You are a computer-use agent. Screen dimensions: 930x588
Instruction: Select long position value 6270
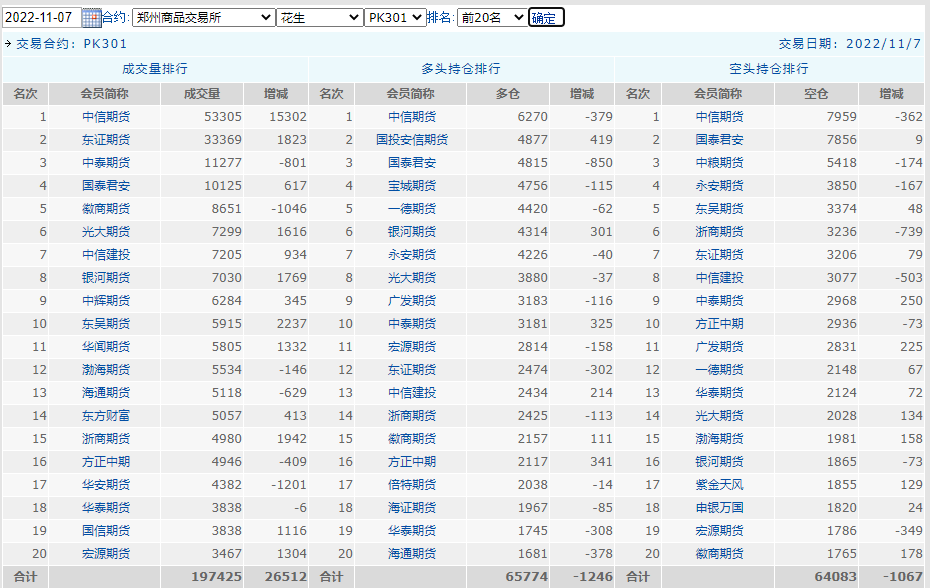533,117
